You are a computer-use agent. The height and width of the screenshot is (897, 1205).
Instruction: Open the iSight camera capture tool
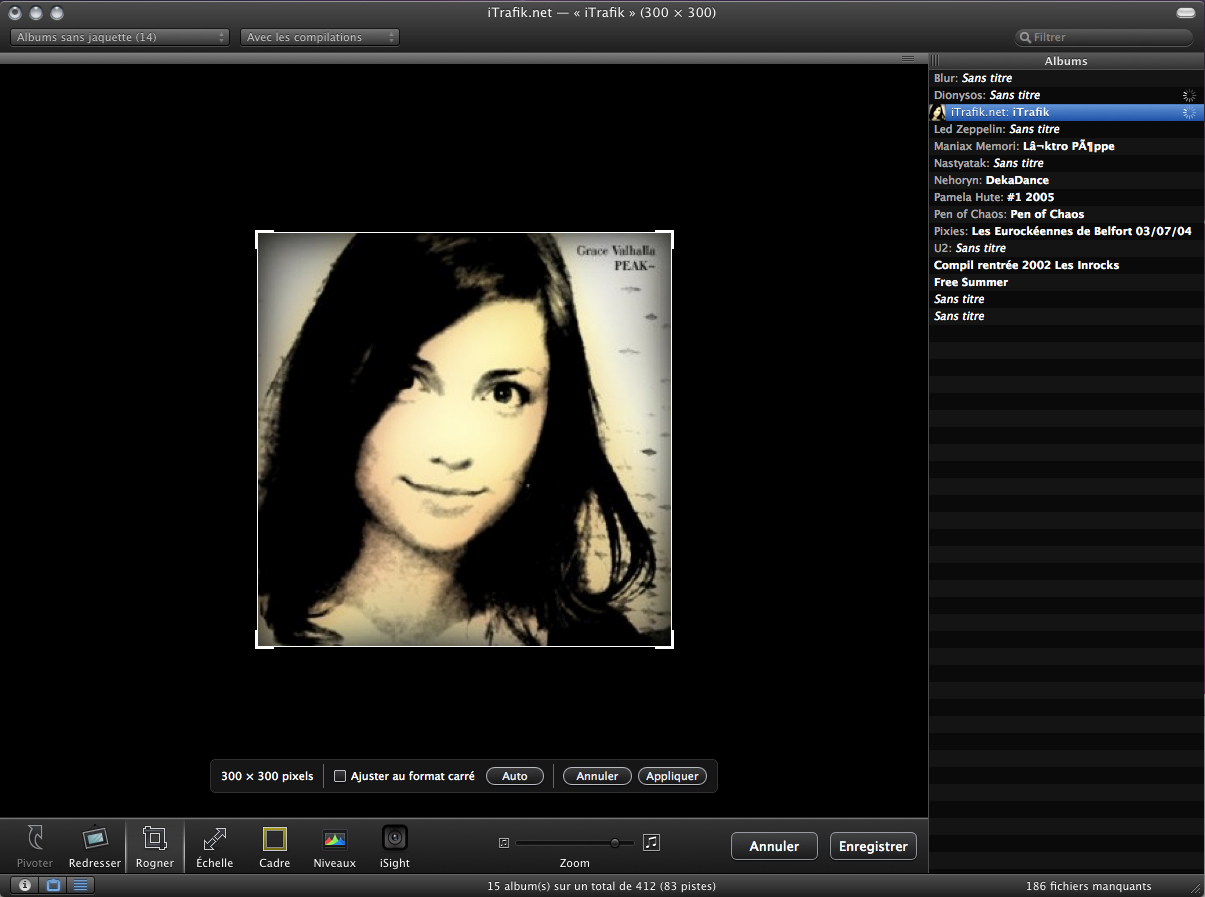coord(395,846)
